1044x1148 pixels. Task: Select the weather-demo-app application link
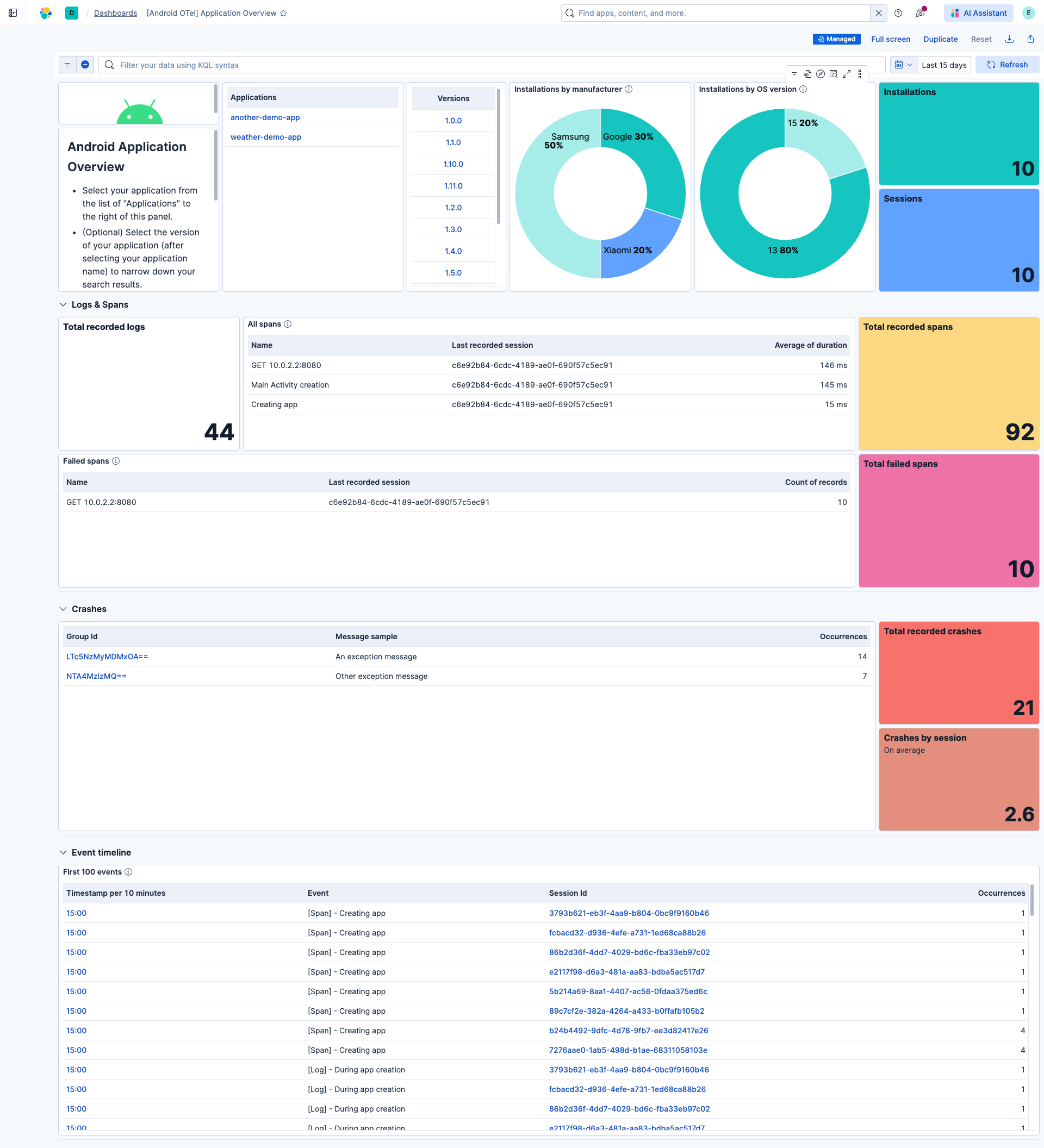(x=265, y=136)
